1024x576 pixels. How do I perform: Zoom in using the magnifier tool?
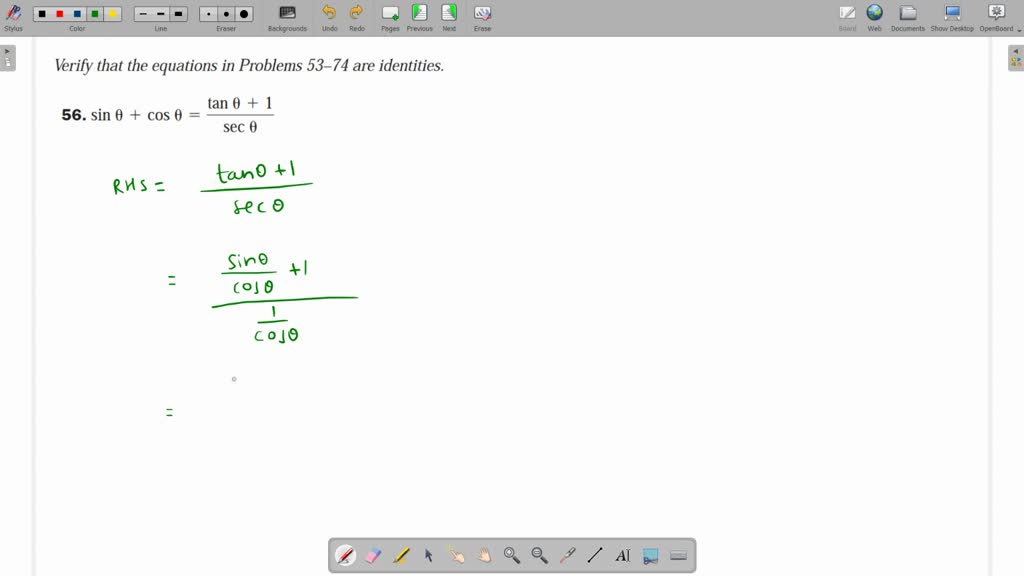511,555
